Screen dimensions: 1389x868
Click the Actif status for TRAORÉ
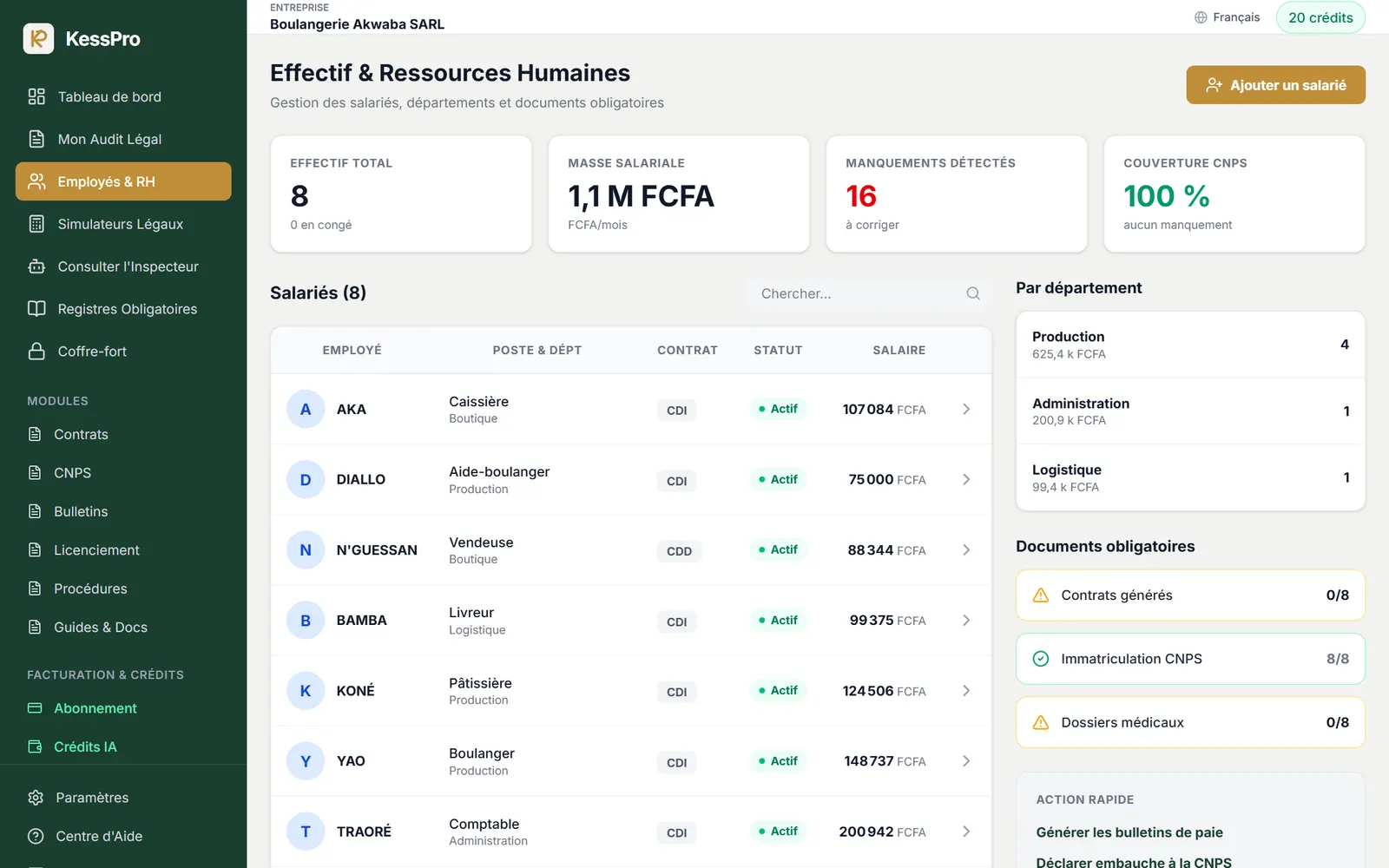pos(778,832)
